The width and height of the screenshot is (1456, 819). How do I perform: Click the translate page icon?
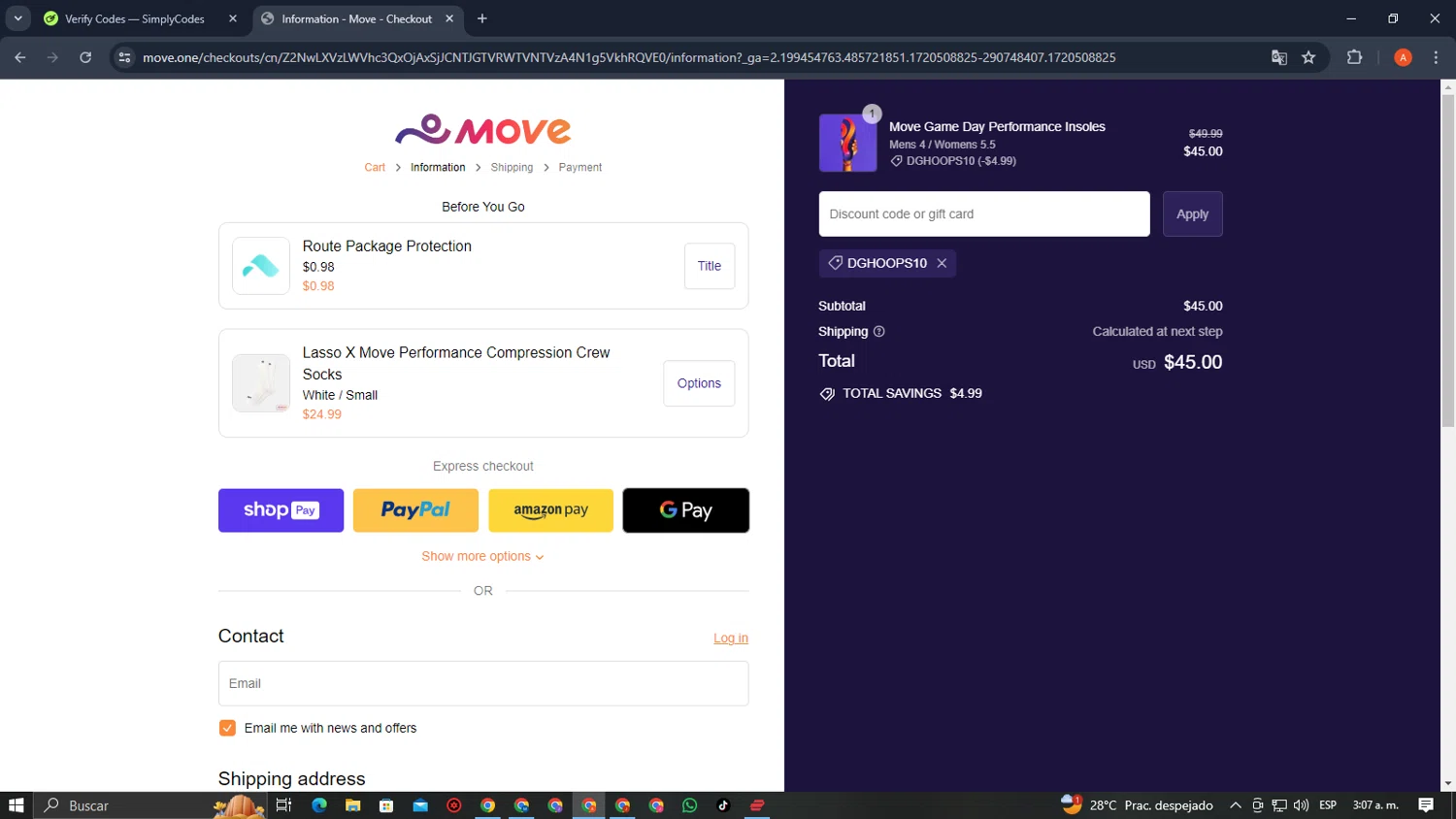1279,57
